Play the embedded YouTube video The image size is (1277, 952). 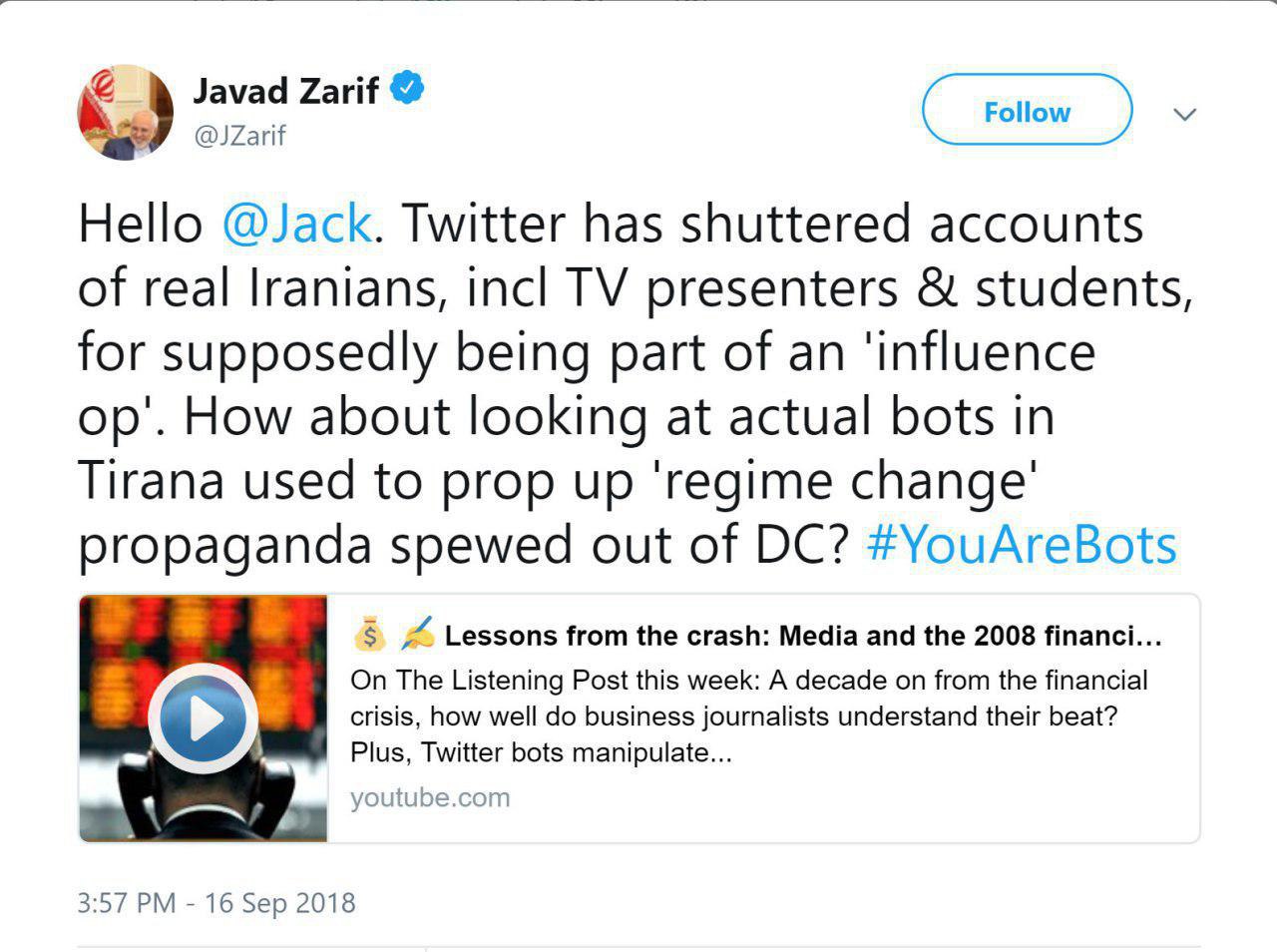[x=204, y=717]
